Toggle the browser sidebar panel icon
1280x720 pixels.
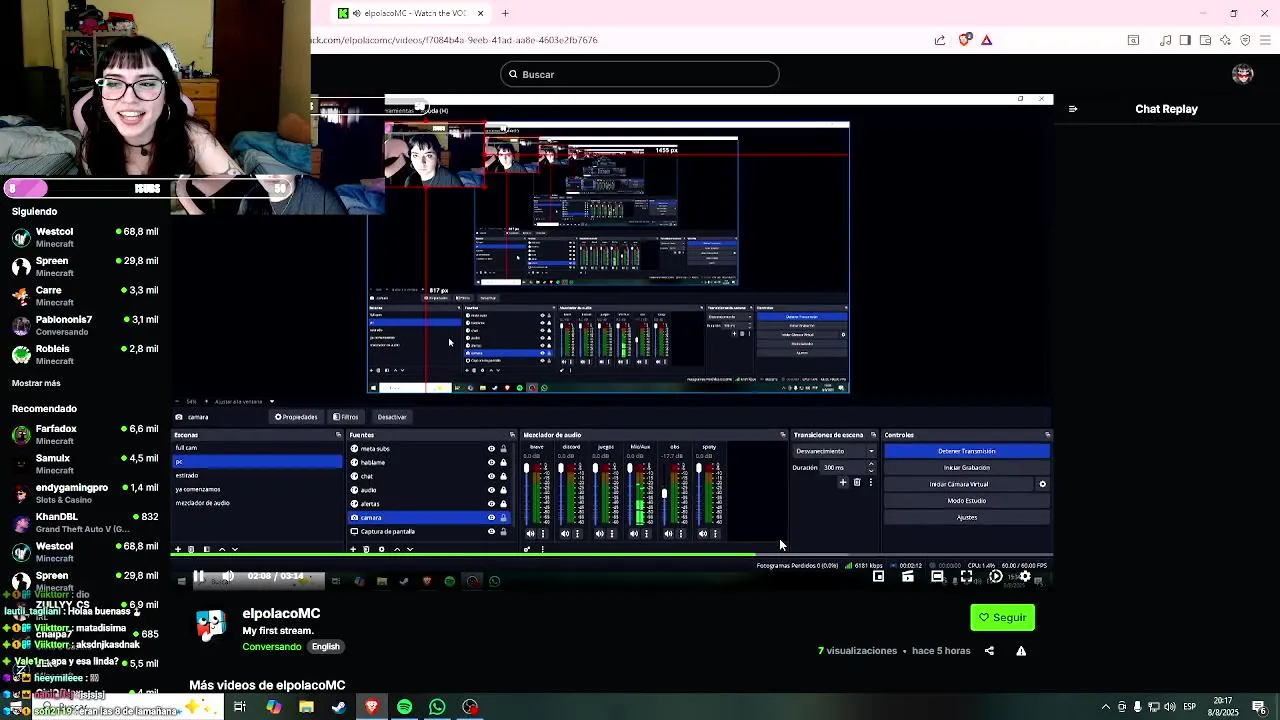pos(1185,40)
